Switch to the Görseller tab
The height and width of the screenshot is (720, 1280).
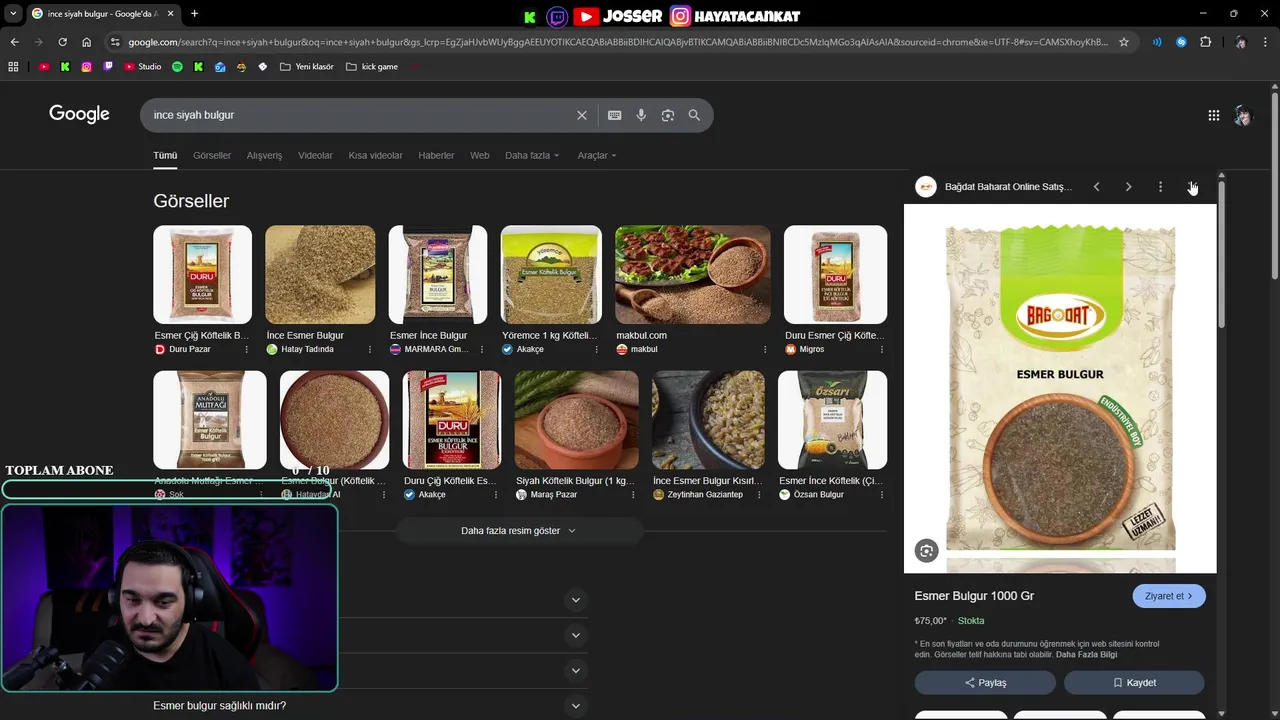(212, 155)
